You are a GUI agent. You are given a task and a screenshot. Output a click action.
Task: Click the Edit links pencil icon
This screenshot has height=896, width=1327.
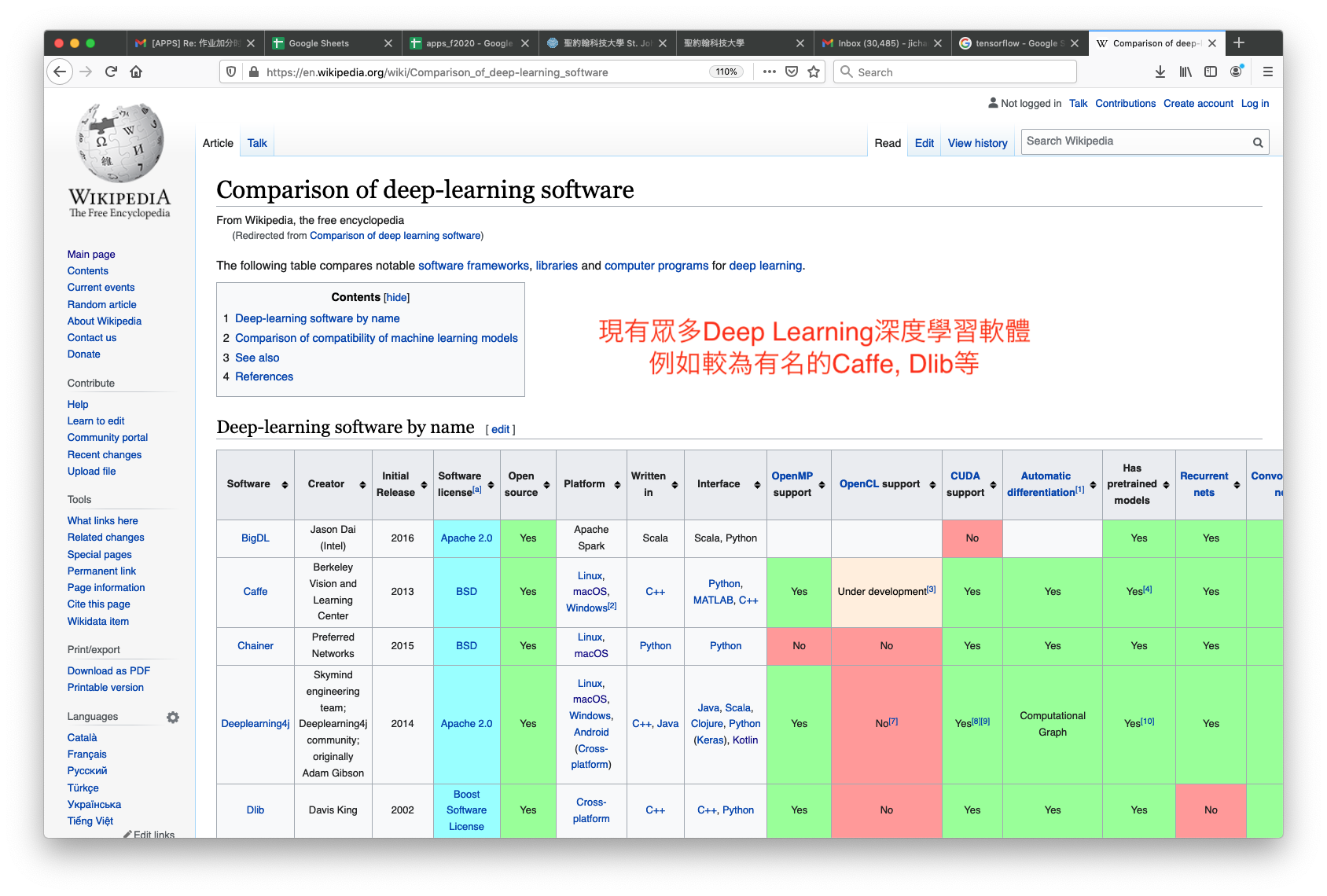coord(127,835)
